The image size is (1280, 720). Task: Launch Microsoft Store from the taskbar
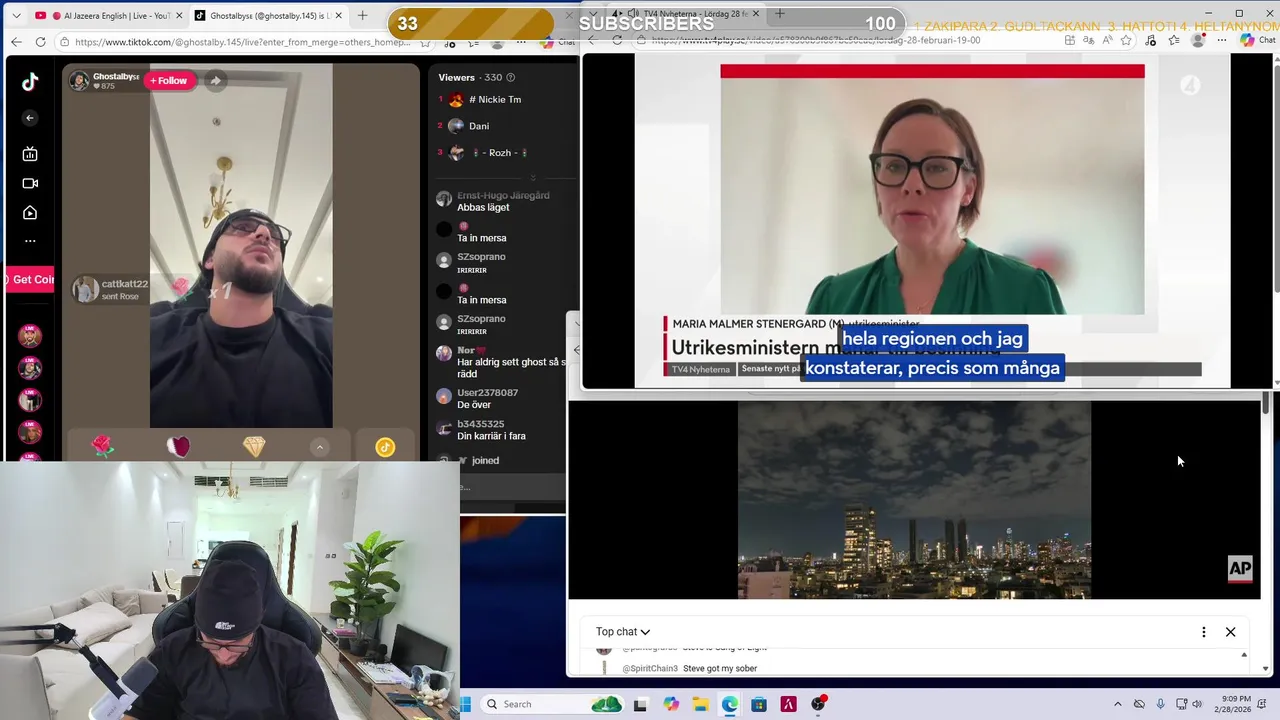click(x=759, y=704)
